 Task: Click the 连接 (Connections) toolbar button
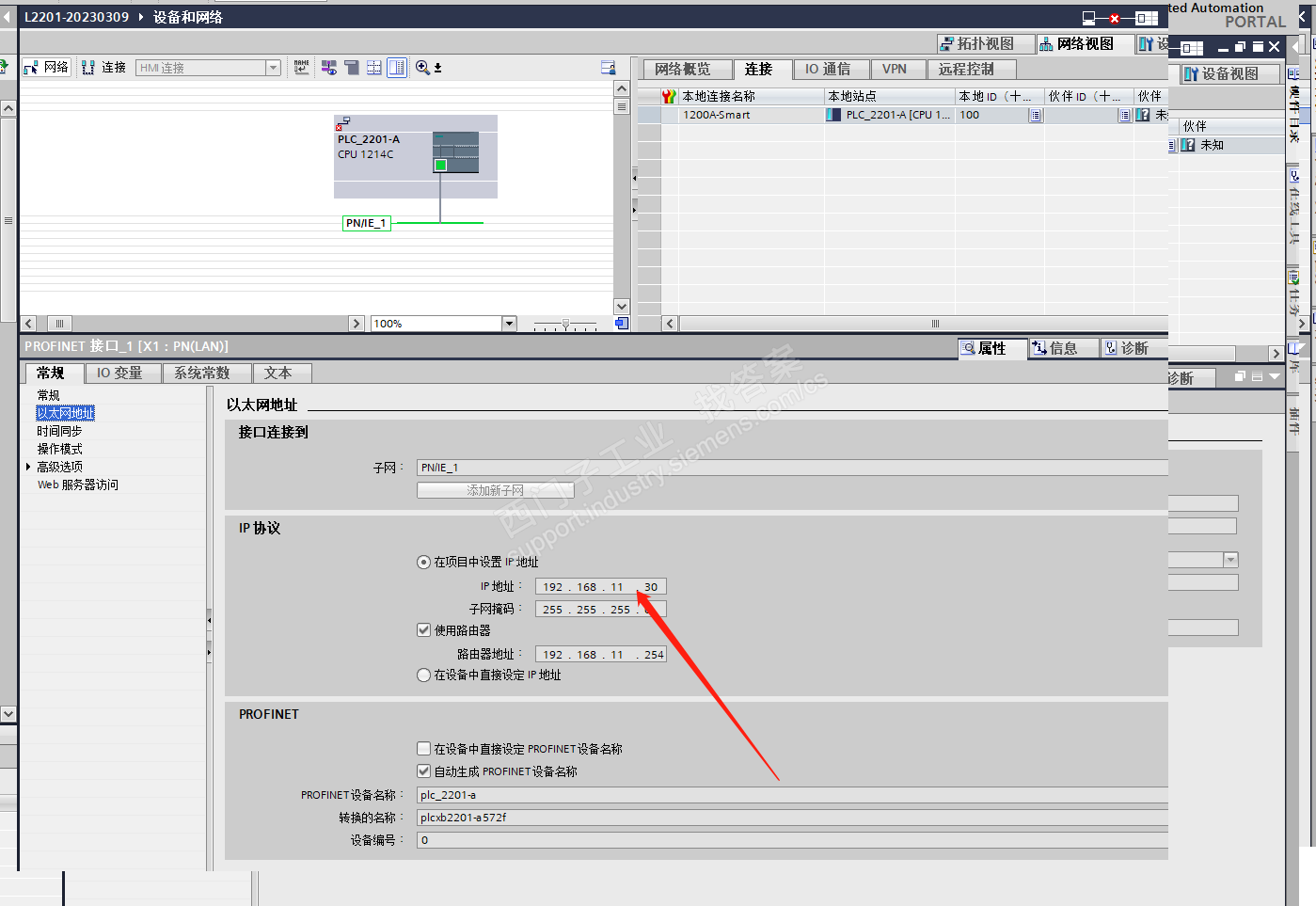103,68
